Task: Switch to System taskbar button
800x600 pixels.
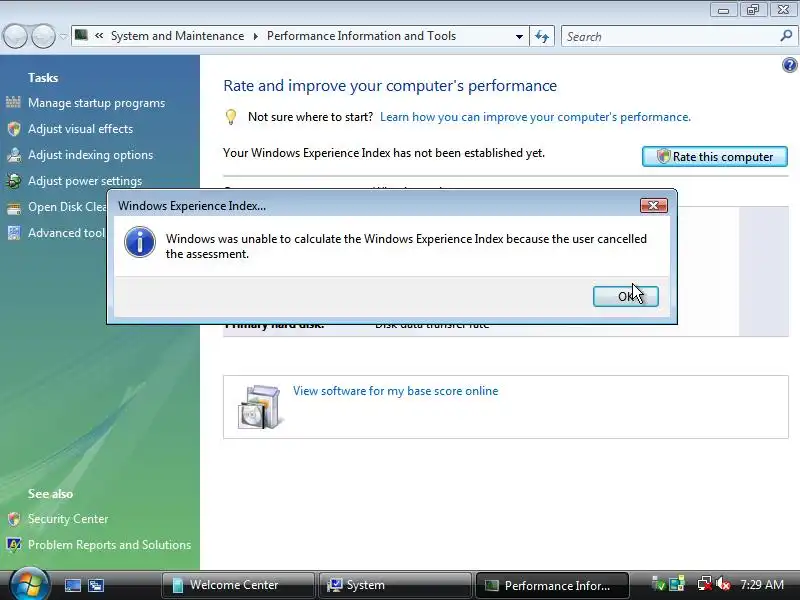Action: tap(394, 585)
